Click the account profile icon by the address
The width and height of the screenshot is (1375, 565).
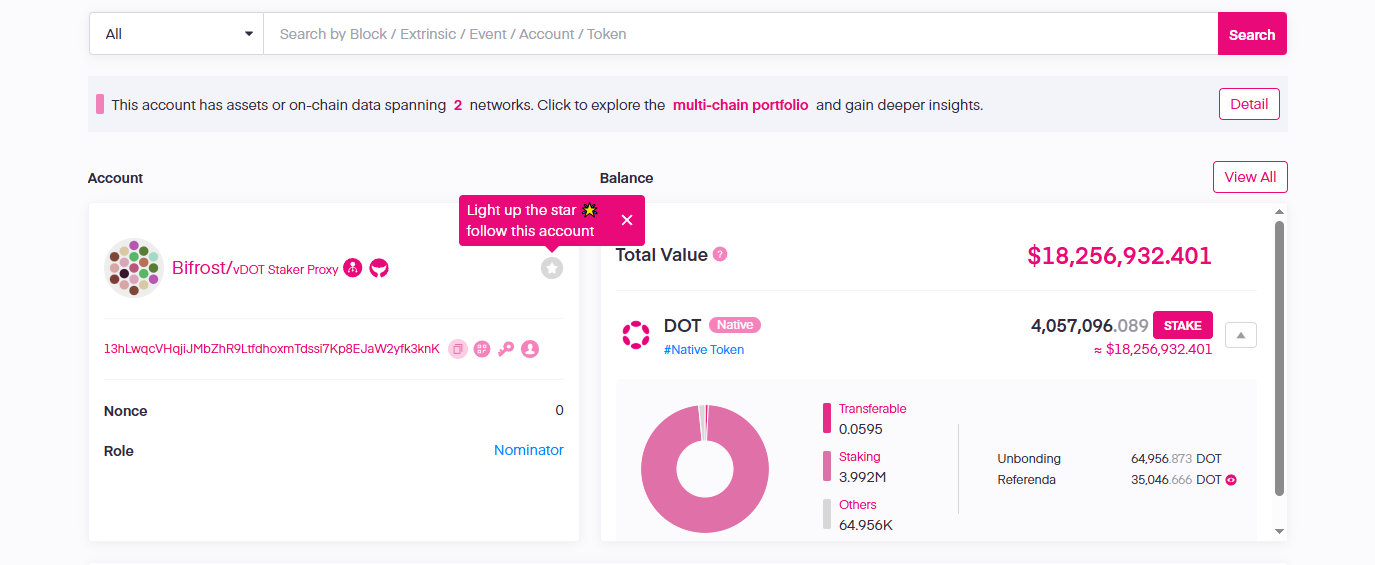[x=530, y=349]
